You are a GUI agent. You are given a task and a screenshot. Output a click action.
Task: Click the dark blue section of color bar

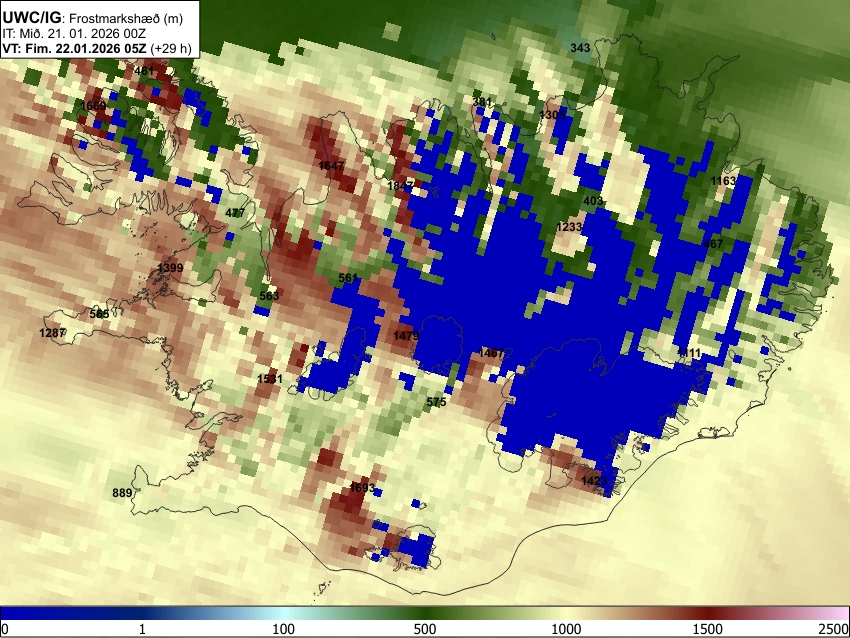click(70, 614)
